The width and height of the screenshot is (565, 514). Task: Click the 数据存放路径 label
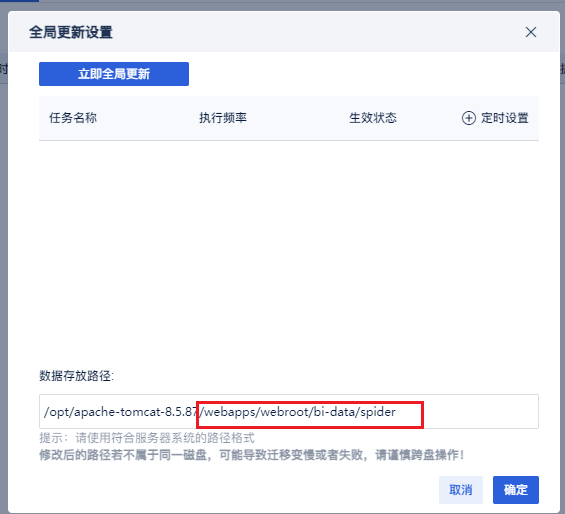coord(76,376)
